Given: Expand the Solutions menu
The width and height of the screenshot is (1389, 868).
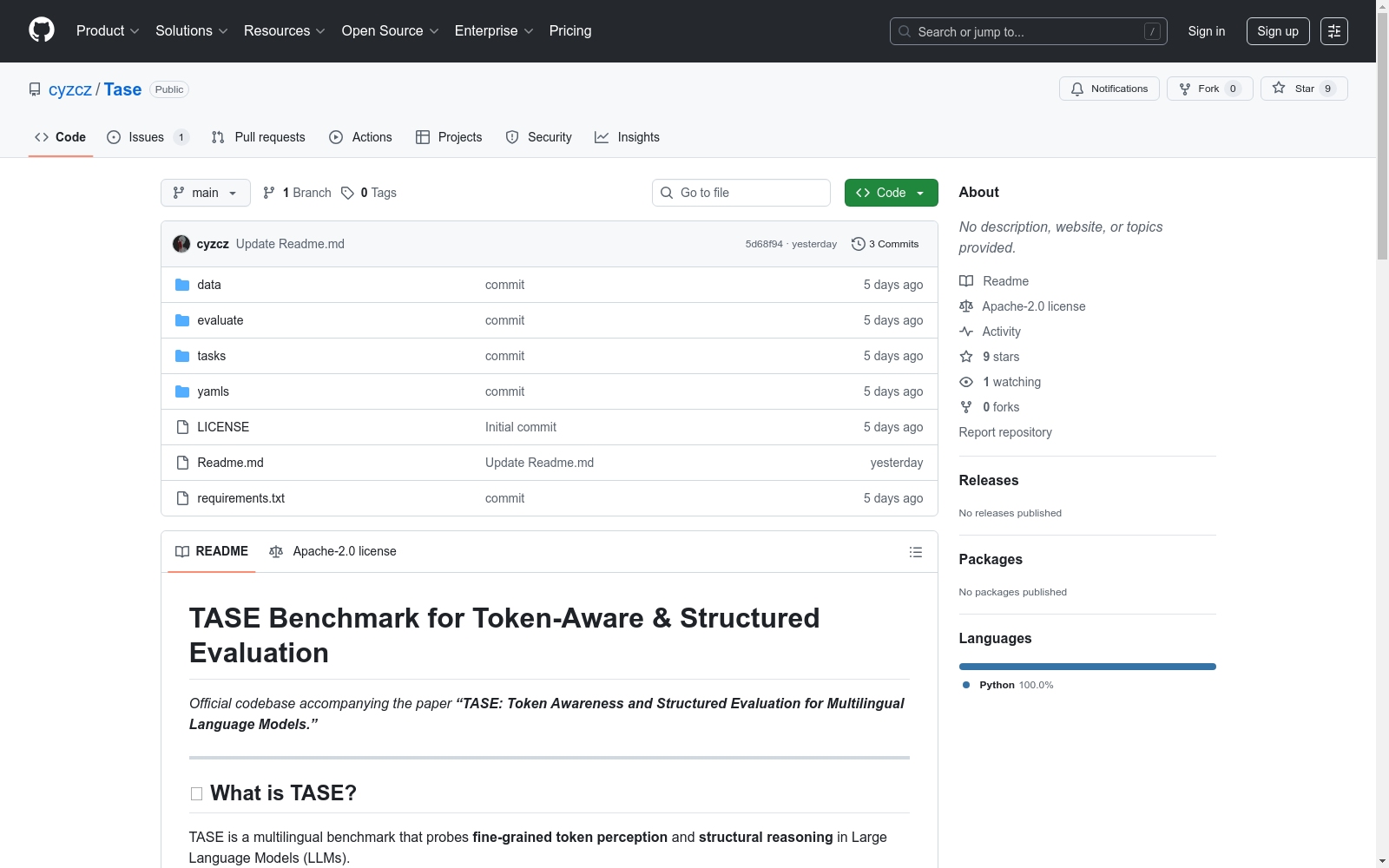Looking at the screenshot, I should coord(192,31).
